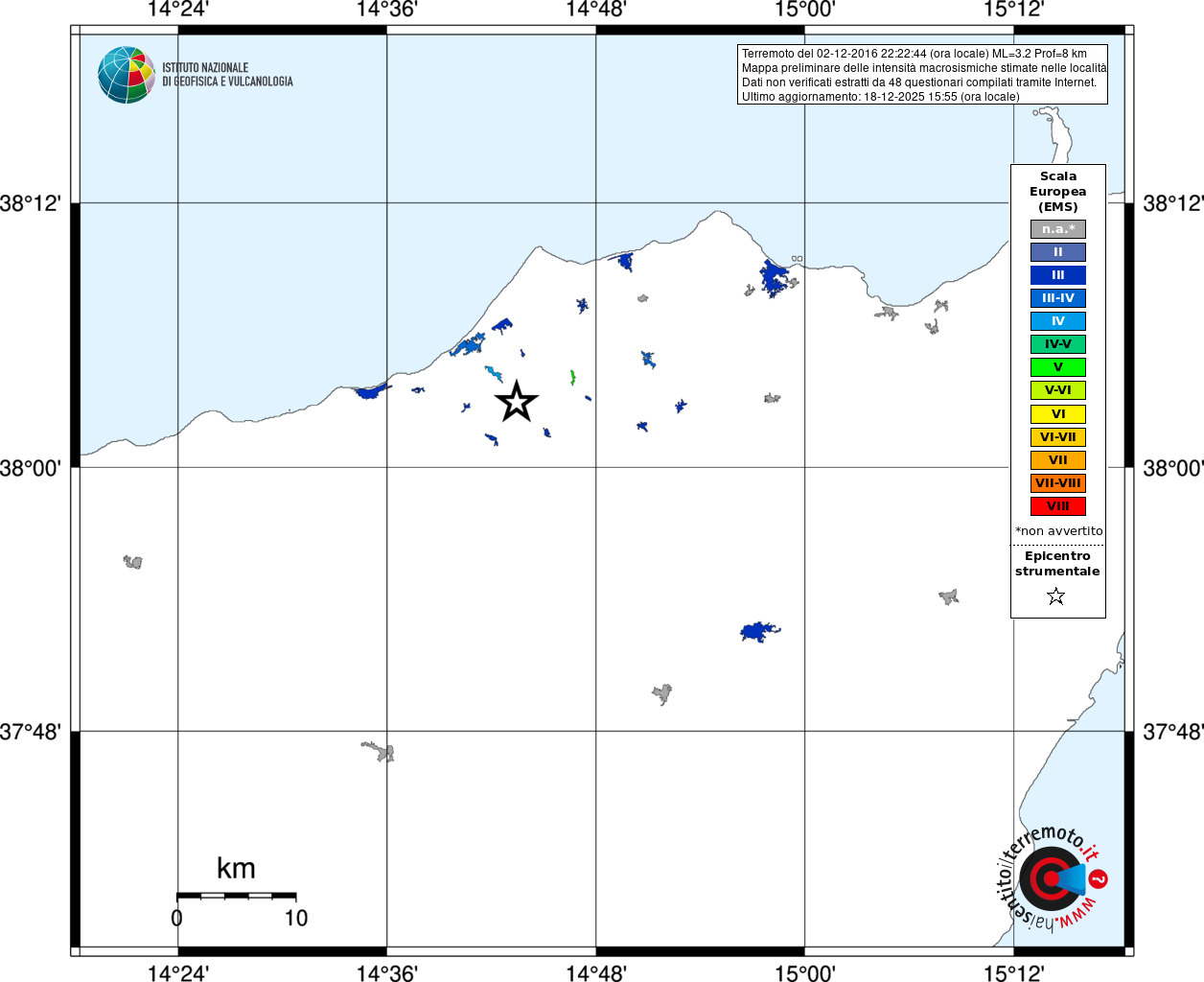Click the epicenter star on the map
The height and width of the screenshot is (982, 1204).
click(517, 401)
